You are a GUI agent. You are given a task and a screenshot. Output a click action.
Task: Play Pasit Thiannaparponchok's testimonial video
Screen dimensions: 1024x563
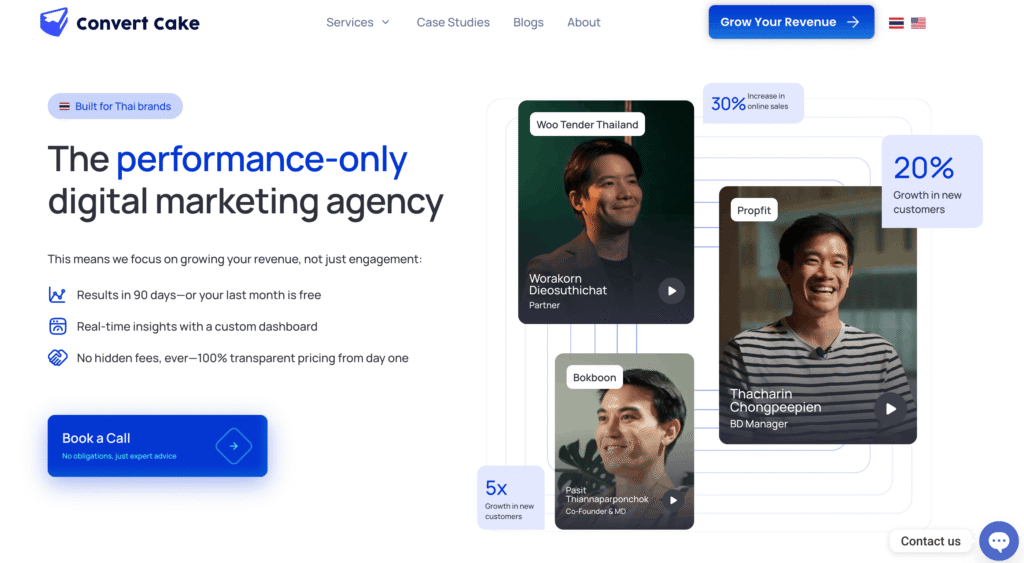click(673, 500)
